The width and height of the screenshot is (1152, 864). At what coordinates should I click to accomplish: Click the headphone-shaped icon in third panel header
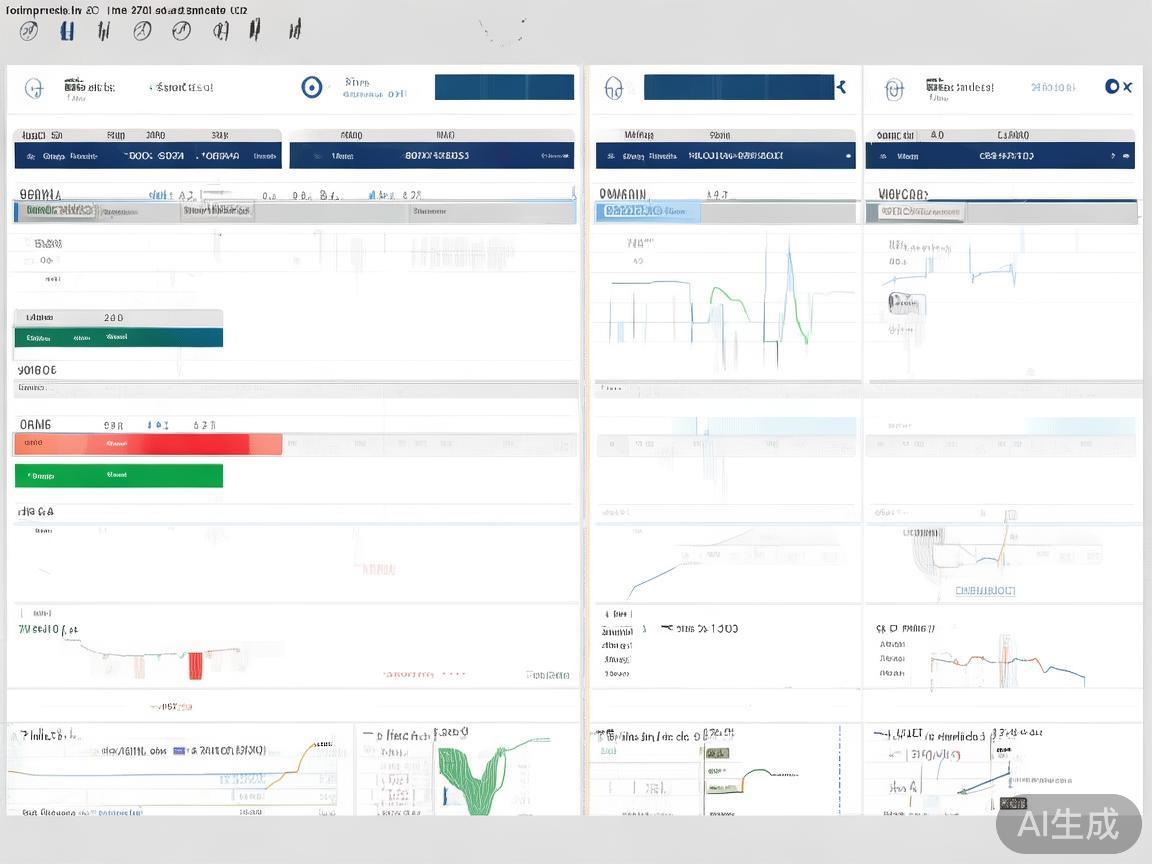point(614,89)
